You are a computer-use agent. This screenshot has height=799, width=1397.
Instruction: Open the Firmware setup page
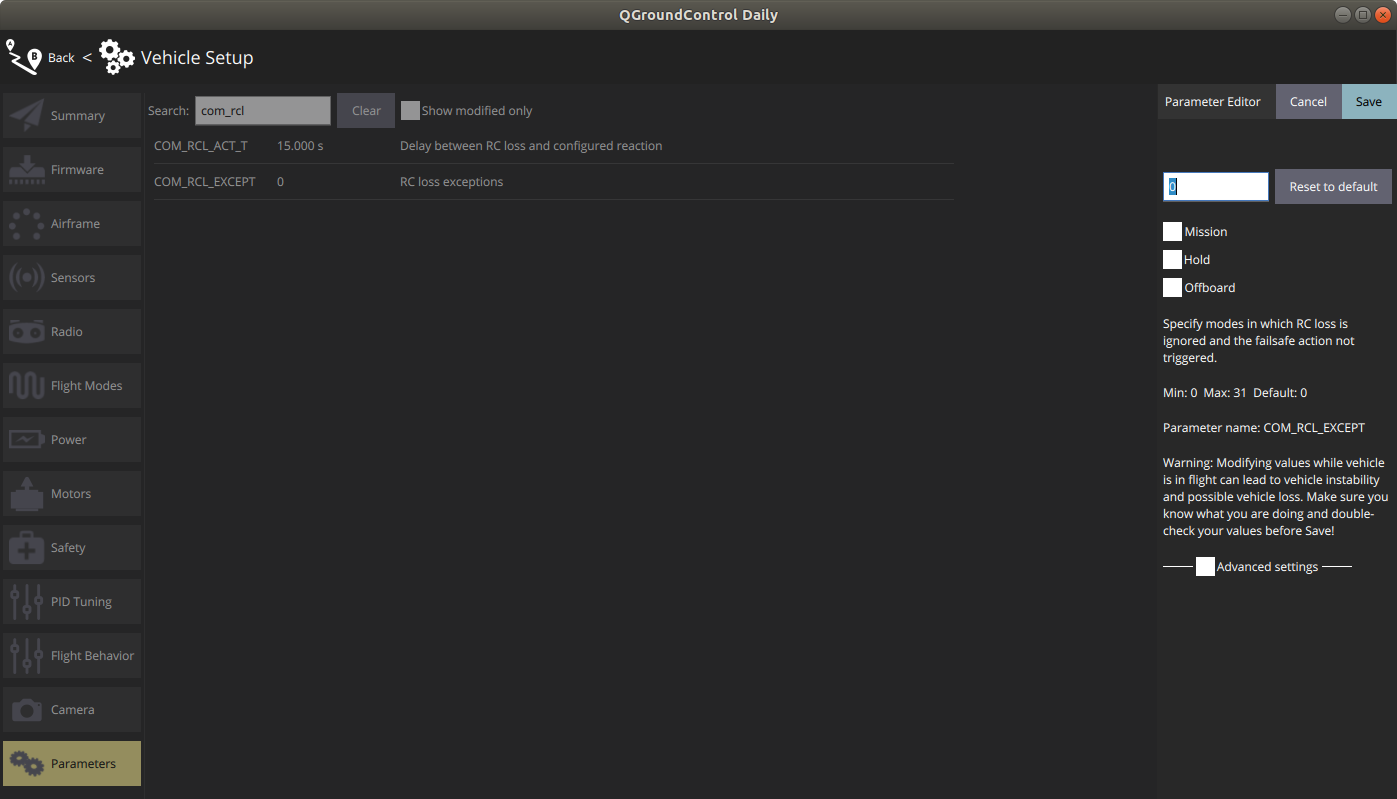coord(72,169)
